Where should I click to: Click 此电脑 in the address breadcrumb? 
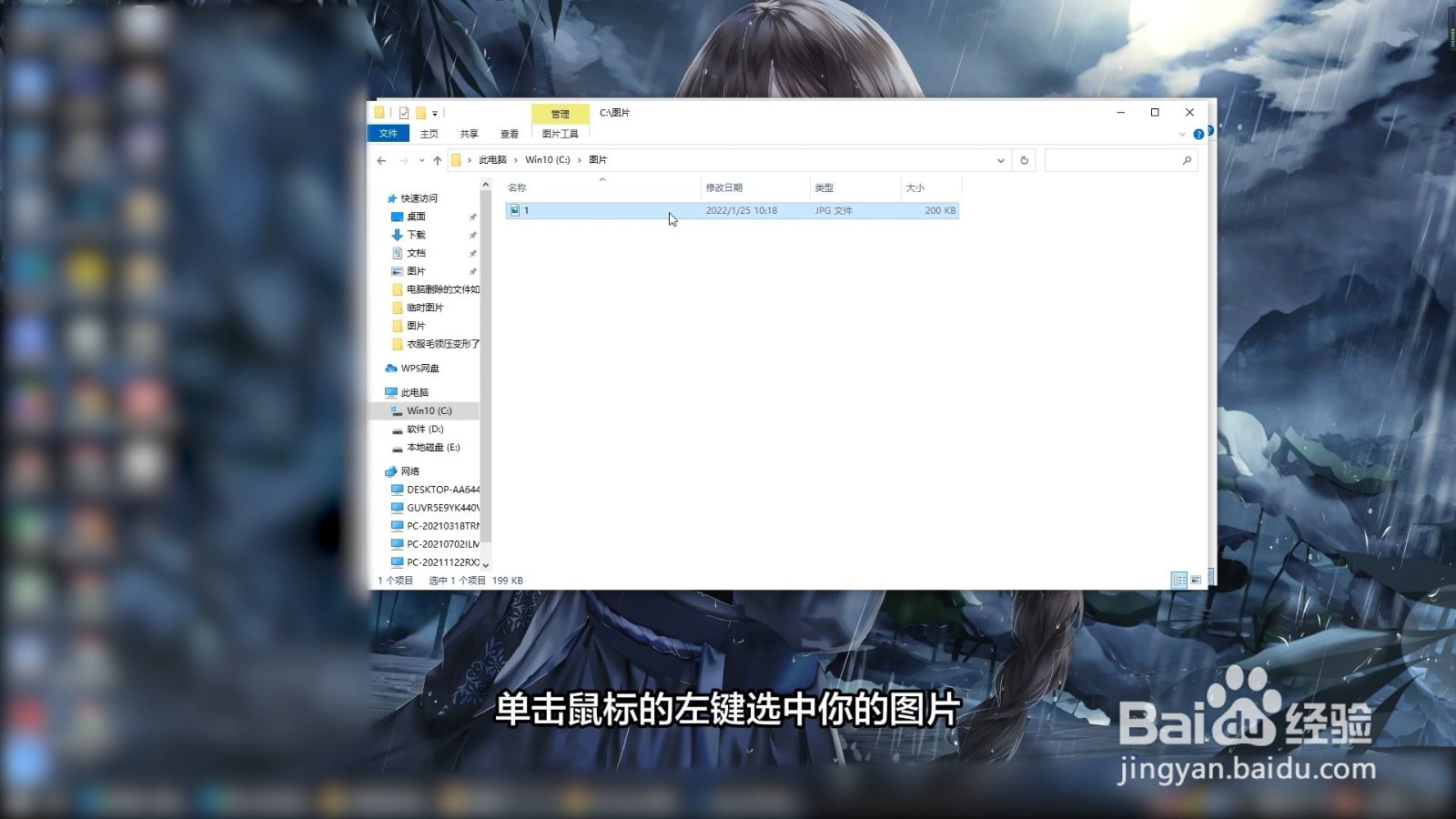(492, 160)
